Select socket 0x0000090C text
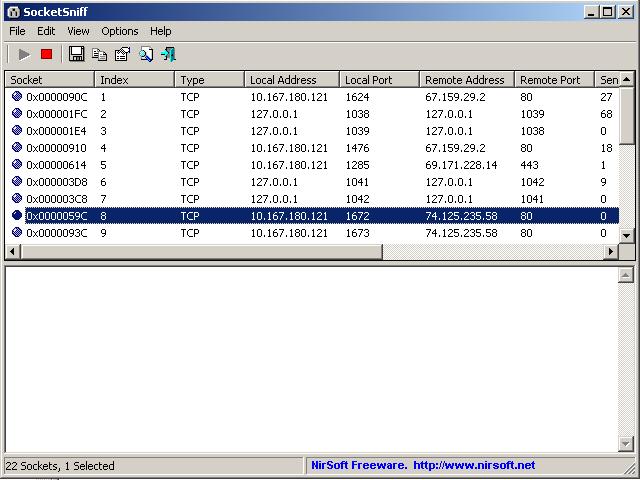Screen dimensions: 640x480 pyautogui.click(x=57, y=97)
